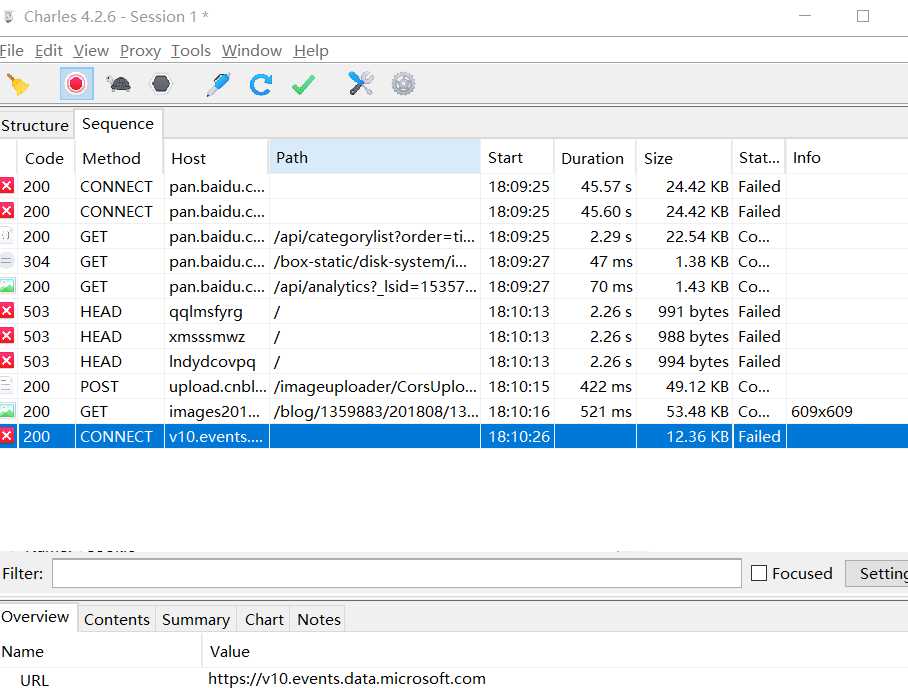Click failed icon of first pan.baidu CONNECT row
Image resolution: width=908 pixels, height=688 pixels.
(7, 186)
